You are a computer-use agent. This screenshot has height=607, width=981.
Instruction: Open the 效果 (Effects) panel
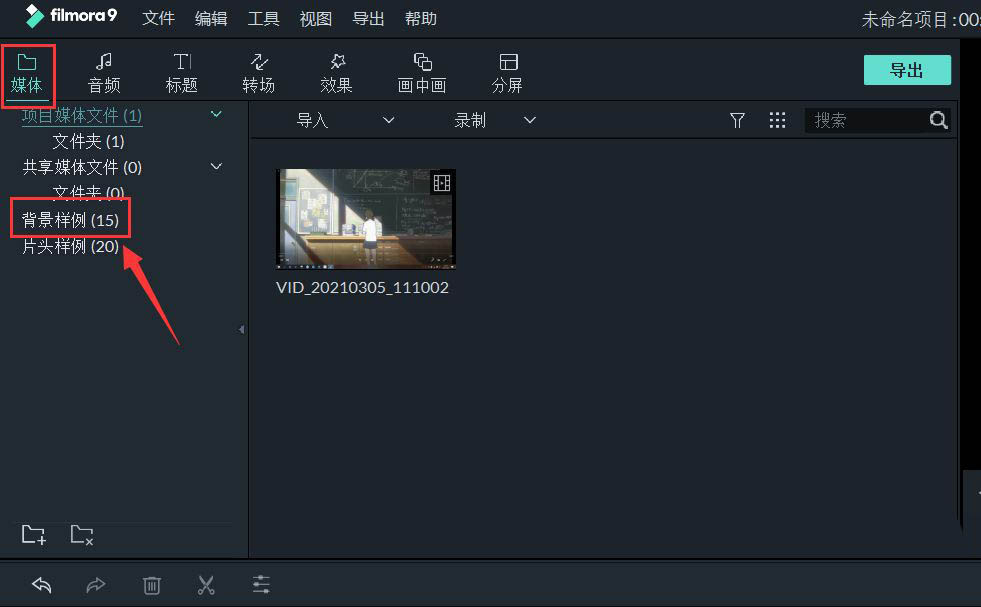coord(336,71)
